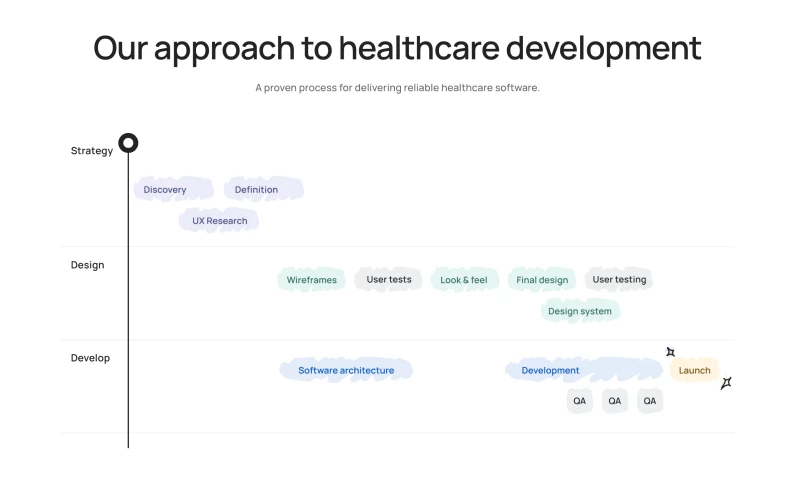Screen dimensions: 800x480
Task: Click the Design system tag
Action: click(580, 311)
